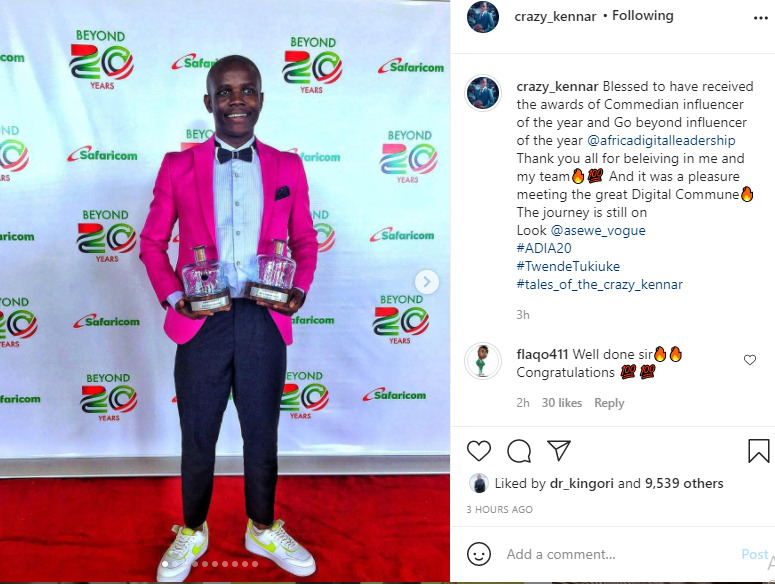This screenshot has height=584, width=775.
Task: Like the post with the heart icon
Action: [479, 451]
